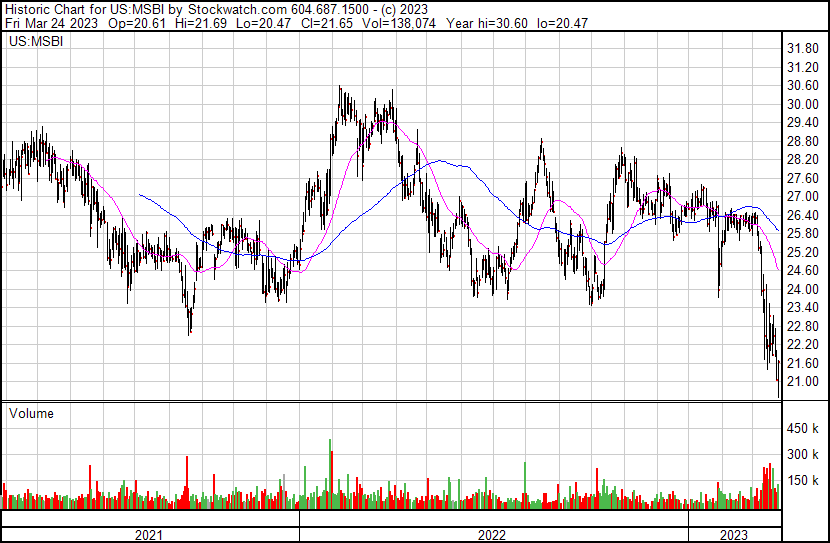Click the 30.00 price axis label
This screenshot has height=543, width=830.
(x=803, y=104)
